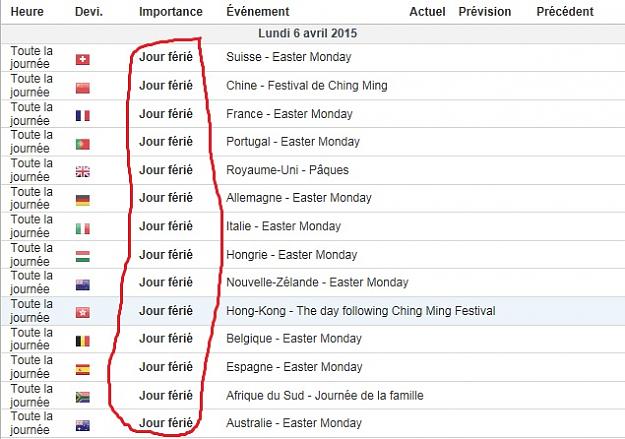Click the Précédent column header
Viewport: 625px width, 439px height.
point(565,12)
